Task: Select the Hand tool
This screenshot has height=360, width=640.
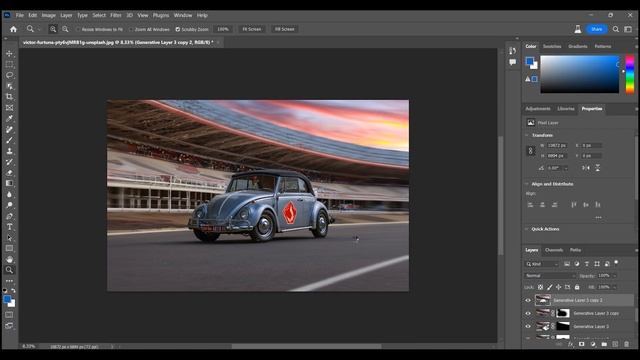Action: [9, 259]
